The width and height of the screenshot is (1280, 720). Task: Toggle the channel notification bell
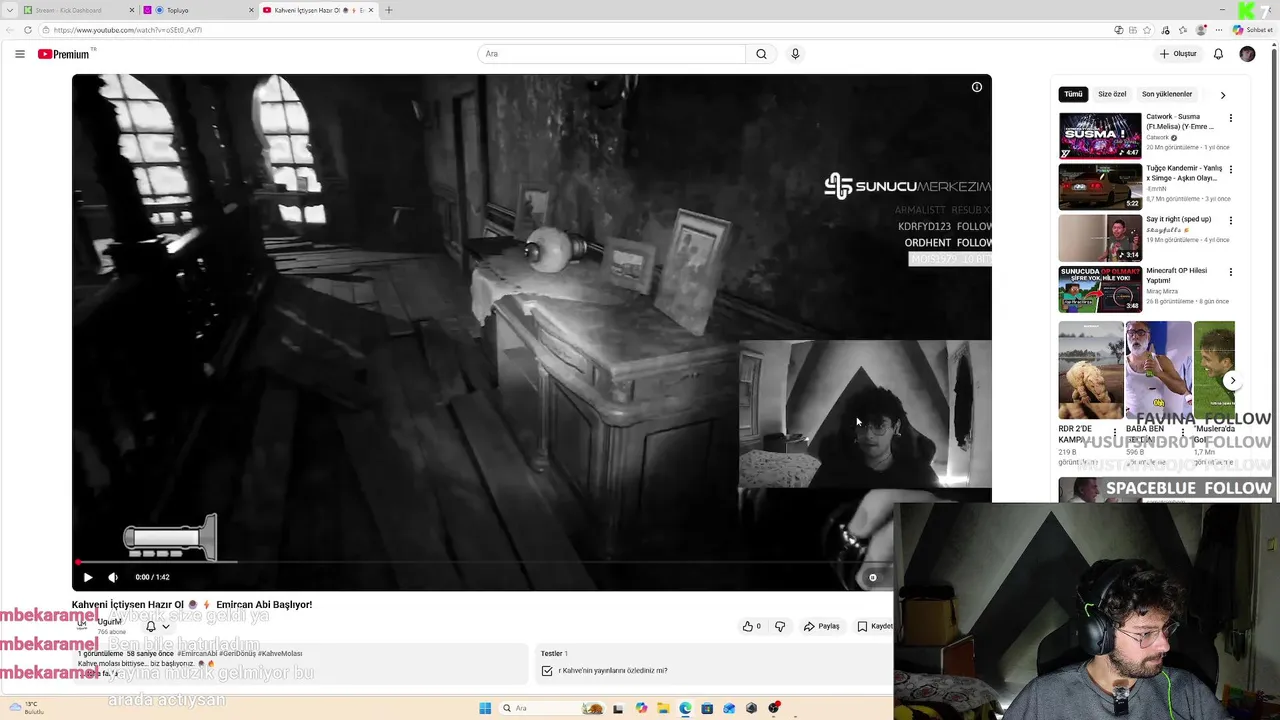[151, 626]
